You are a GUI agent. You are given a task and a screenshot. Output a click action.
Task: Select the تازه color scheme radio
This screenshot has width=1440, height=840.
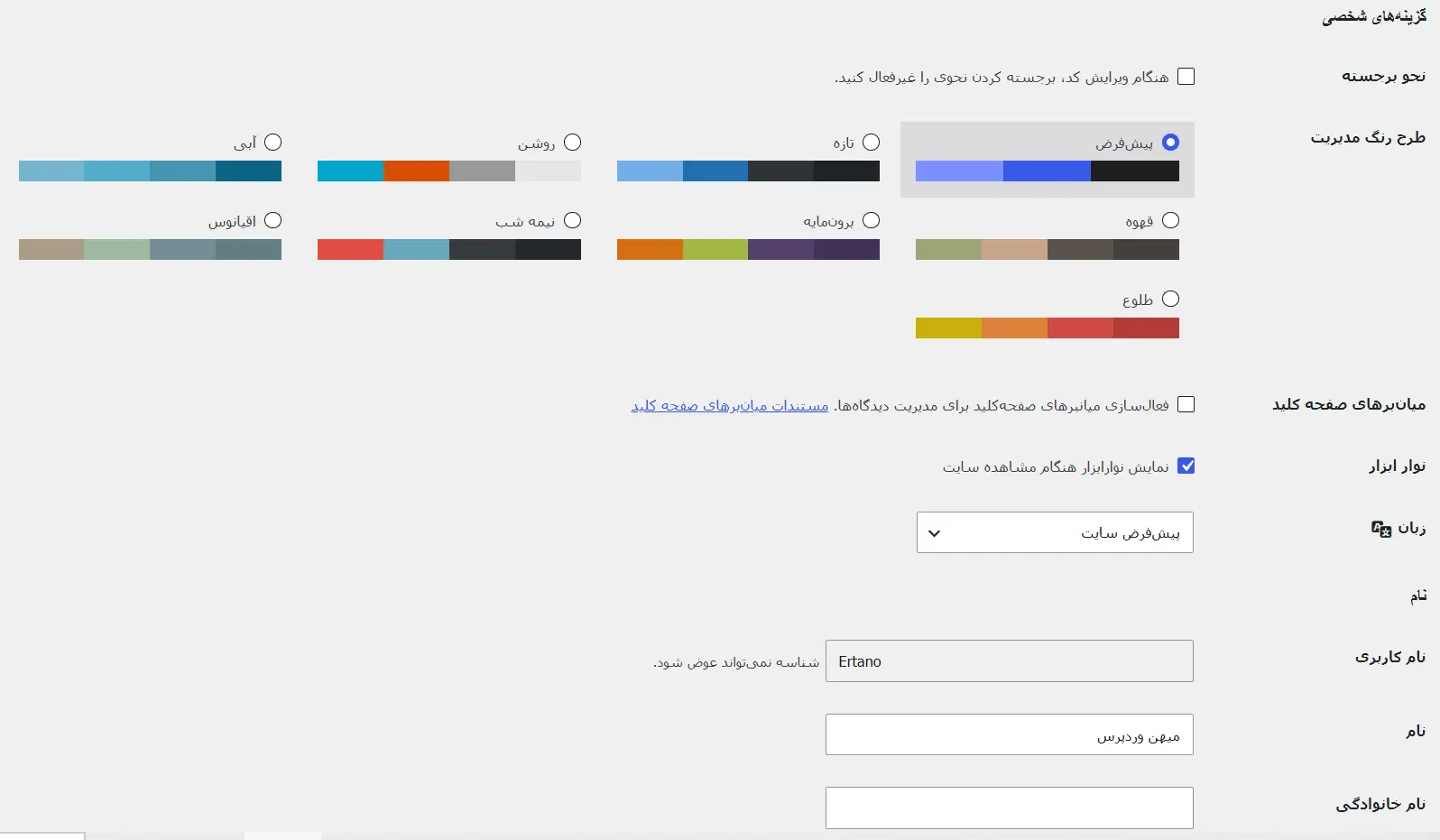(871, 143)
